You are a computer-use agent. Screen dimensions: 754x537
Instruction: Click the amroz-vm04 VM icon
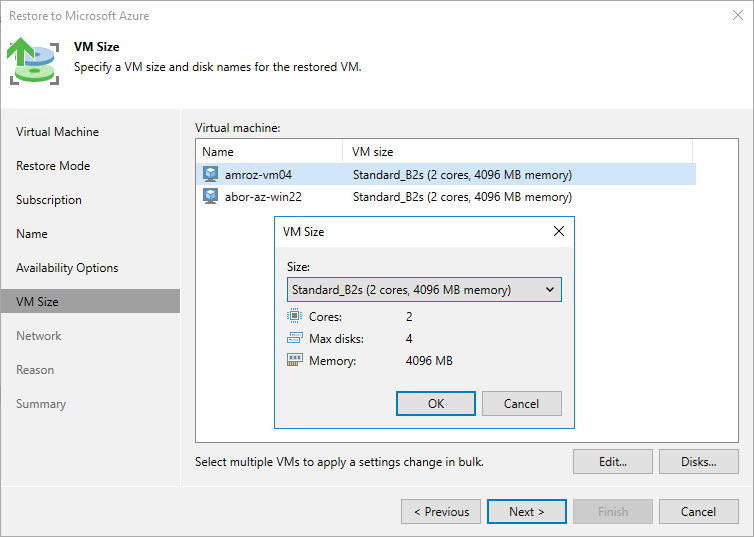211,174
